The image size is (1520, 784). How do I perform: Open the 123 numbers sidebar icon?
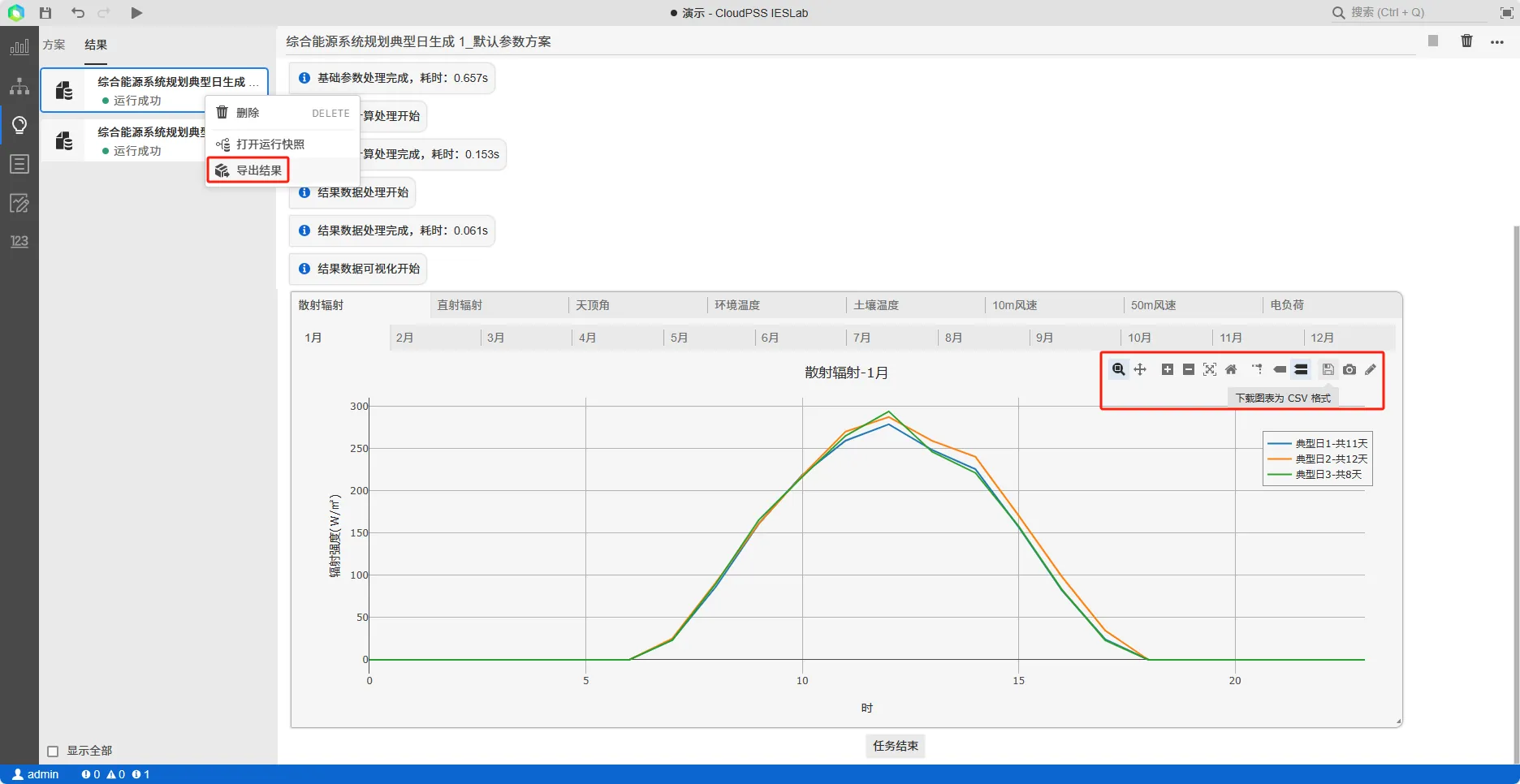coord(19,241)
